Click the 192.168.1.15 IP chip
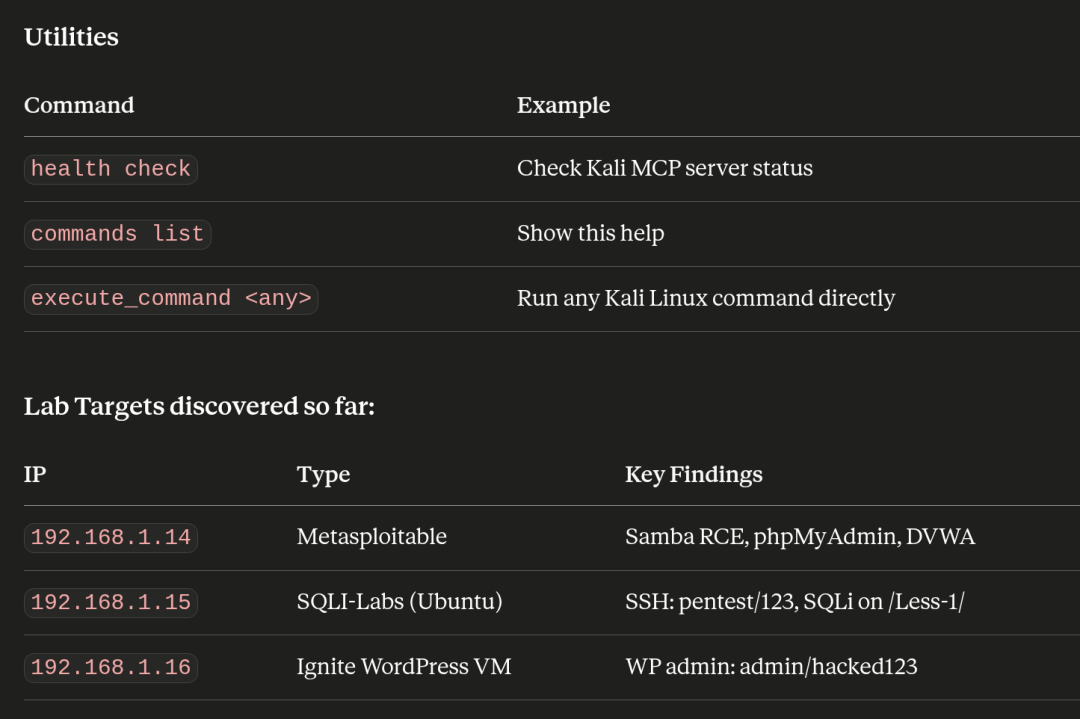This screenshot has width=1080, height=719. [x=111, y=603]
